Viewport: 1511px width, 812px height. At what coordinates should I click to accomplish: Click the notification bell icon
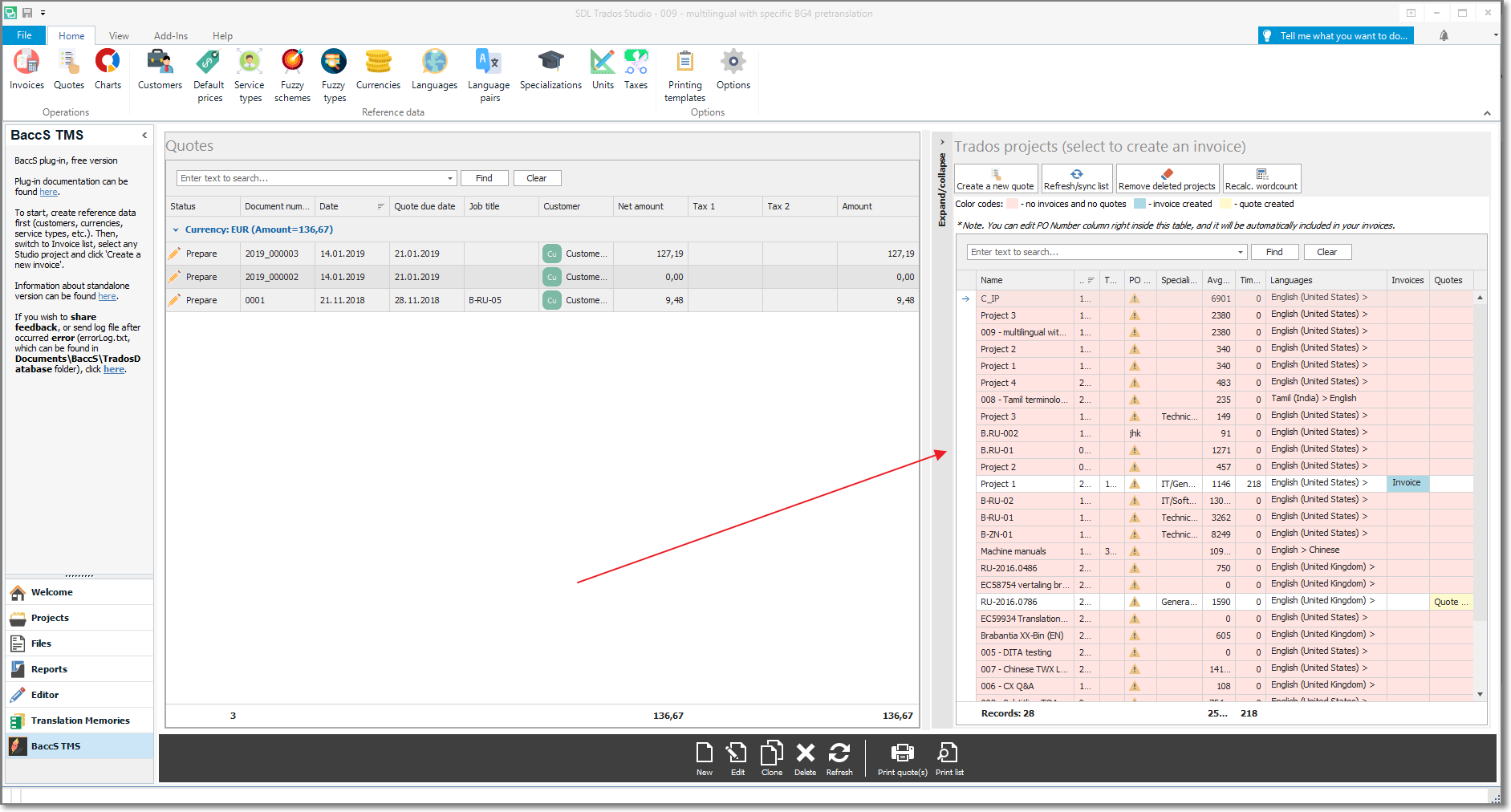(1444, 35)
